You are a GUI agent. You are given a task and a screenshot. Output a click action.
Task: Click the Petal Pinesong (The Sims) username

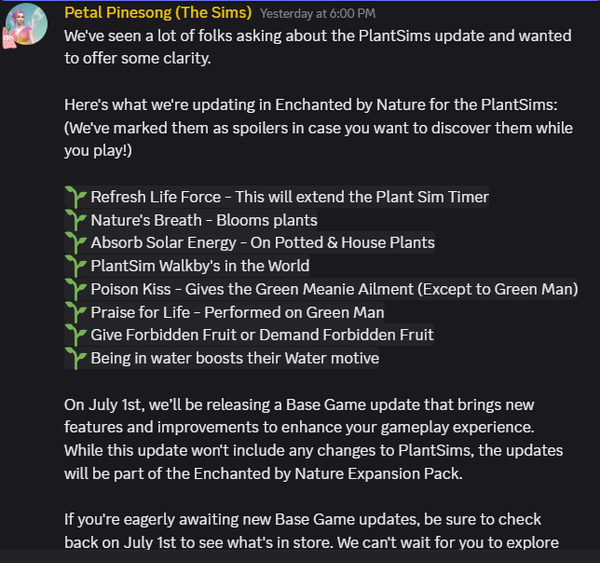click(158, 13)
